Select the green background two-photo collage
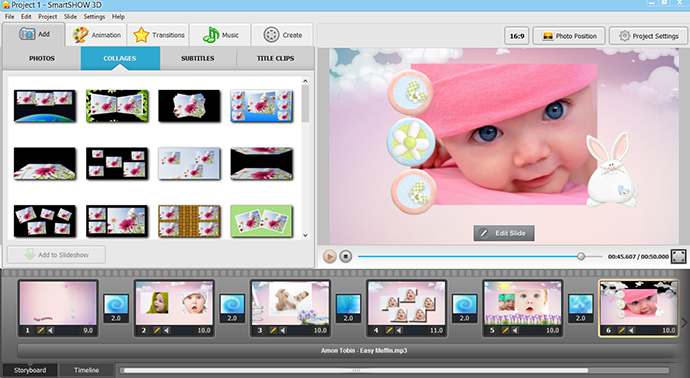Image resolution: width=690 pixels, height=378 pixels. [x=261, y=221]
